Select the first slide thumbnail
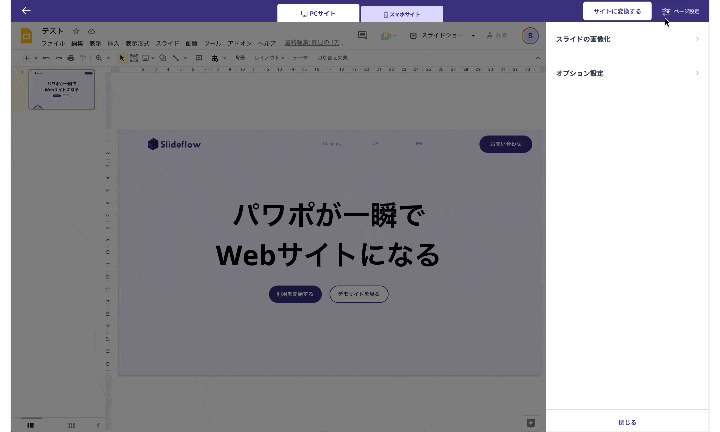 click(62, 89)
